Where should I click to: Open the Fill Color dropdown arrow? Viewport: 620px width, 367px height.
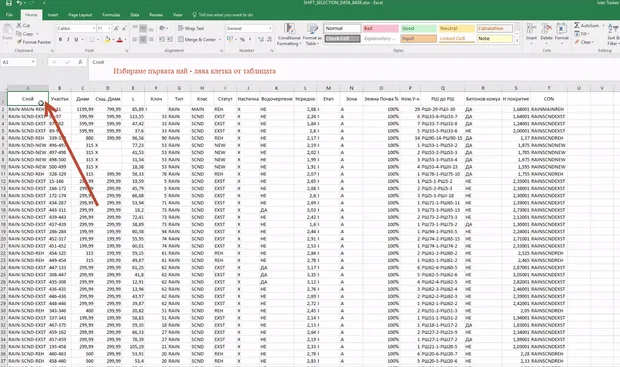(x=113, y=40)
